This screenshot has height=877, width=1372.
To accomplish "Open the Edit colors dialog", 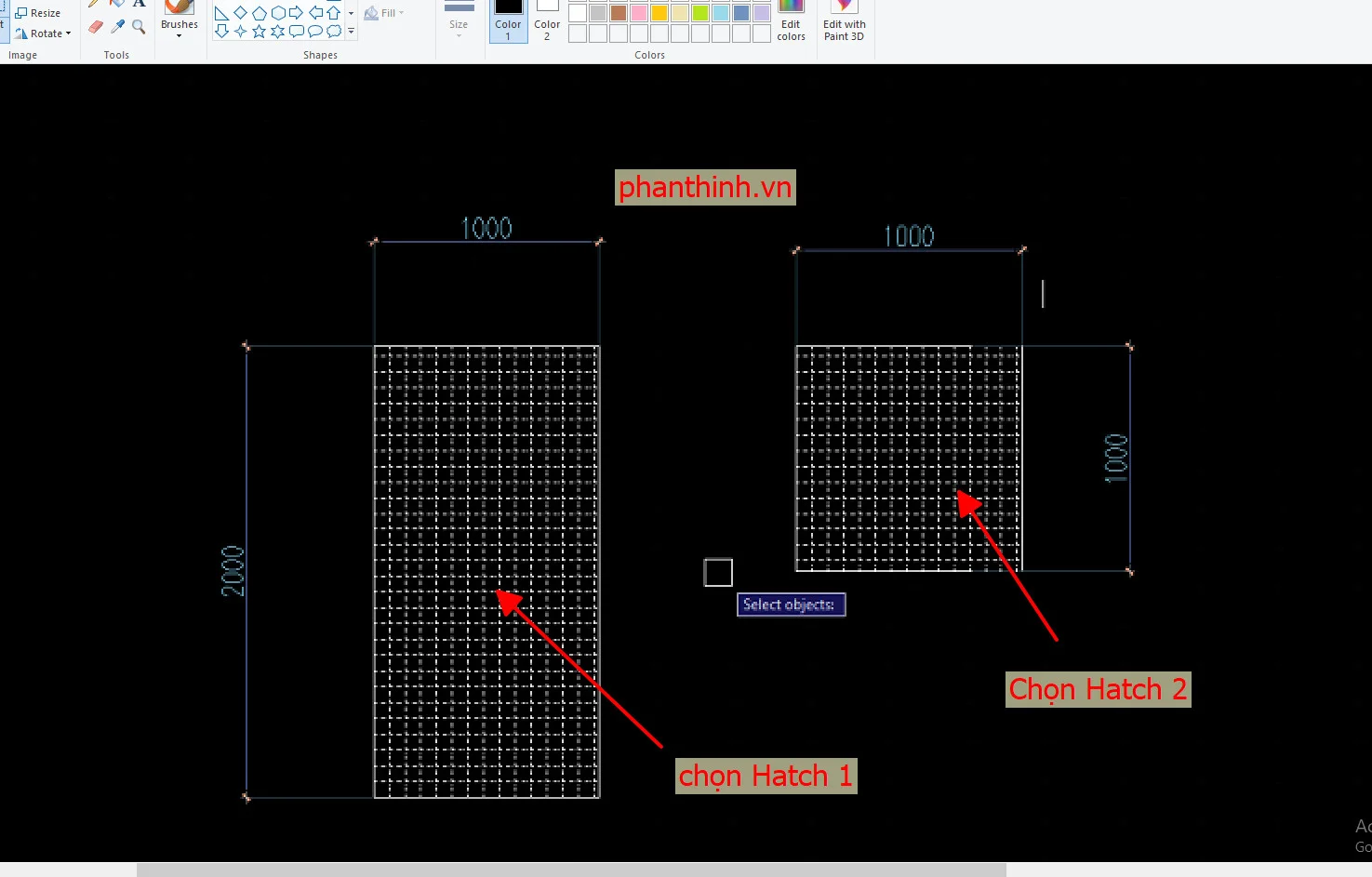I will tap(791, 20).
